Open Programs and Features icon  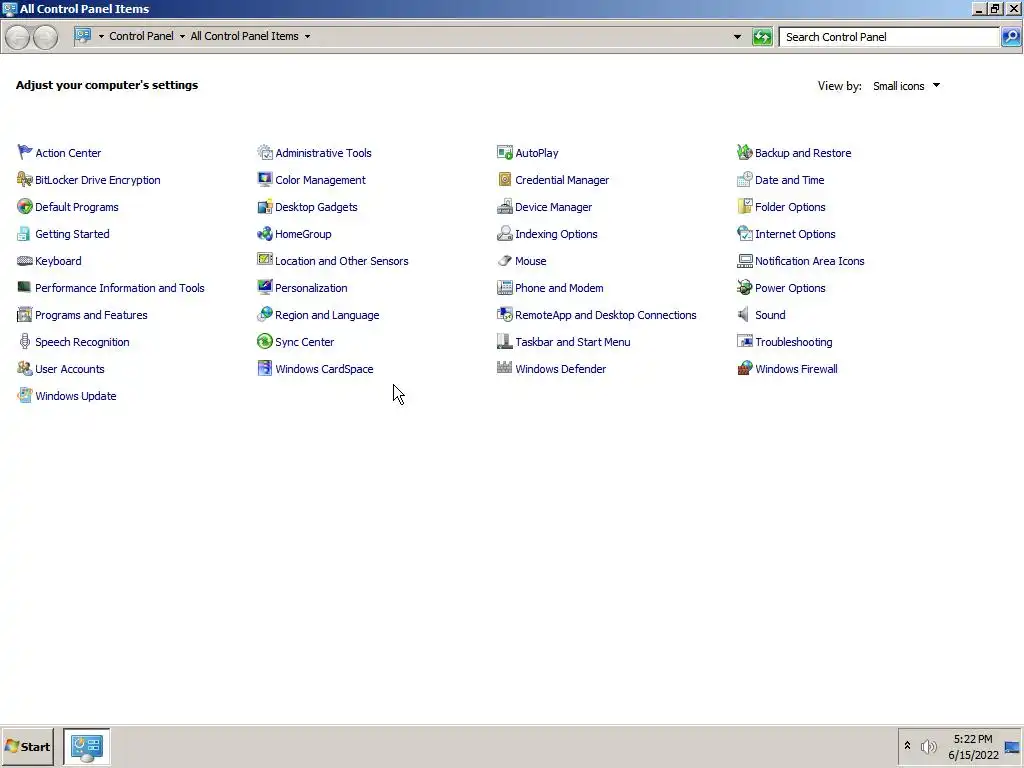point(25,314)
